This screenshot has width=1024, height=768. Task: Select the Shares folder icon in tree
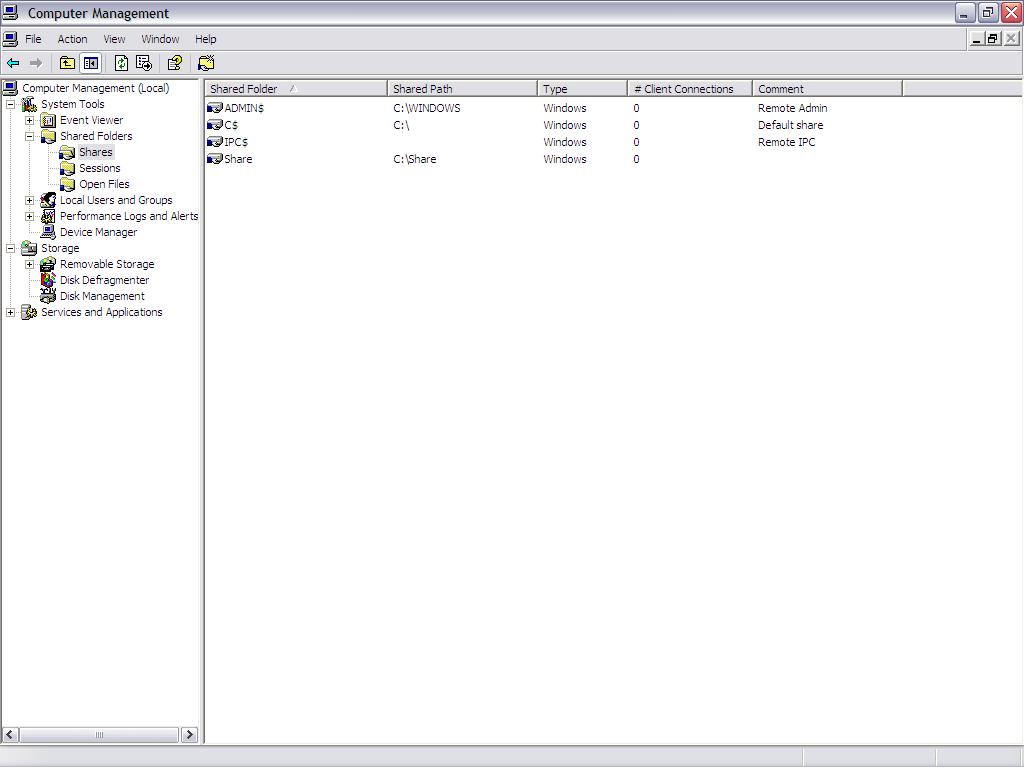(x=67, y=152)
